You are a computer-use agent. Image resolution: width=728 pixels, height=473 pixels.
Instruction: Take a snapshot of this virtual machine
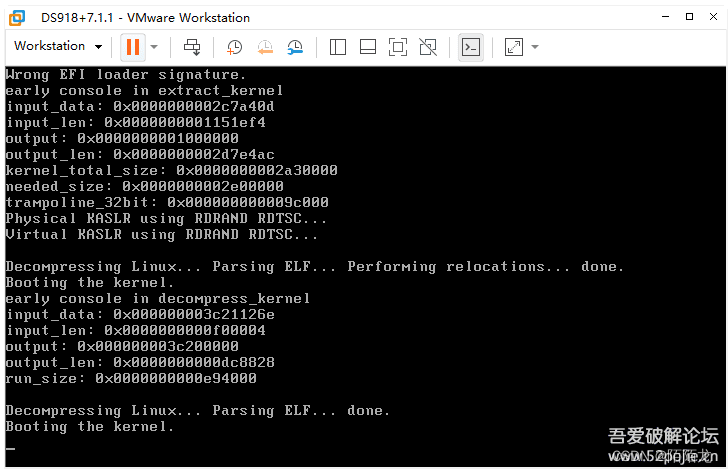point(234,47)
